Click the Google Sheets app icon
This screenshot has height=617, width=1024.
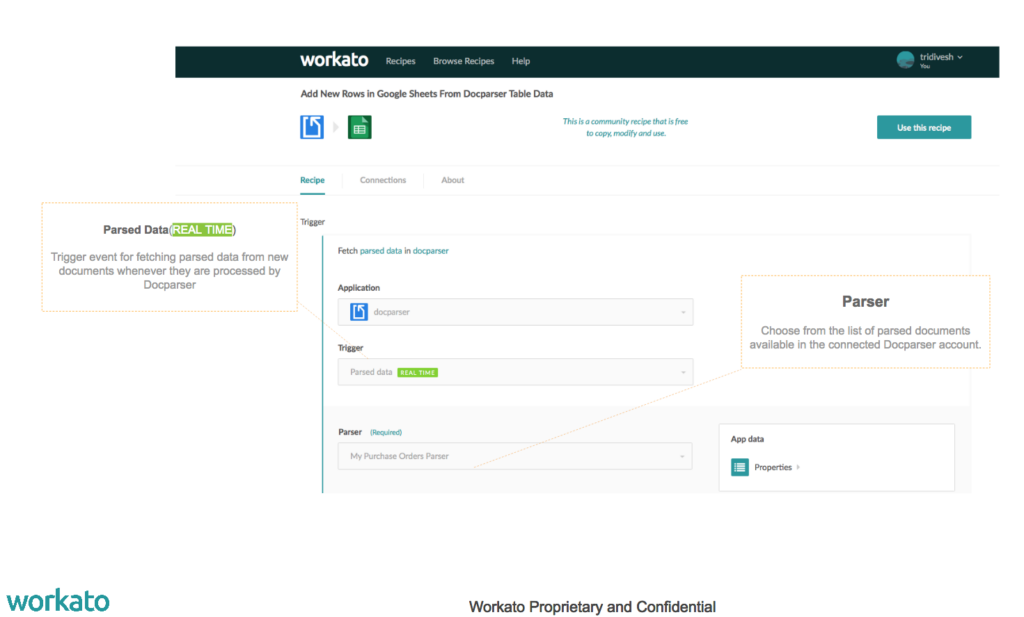[x=360, y=127]
